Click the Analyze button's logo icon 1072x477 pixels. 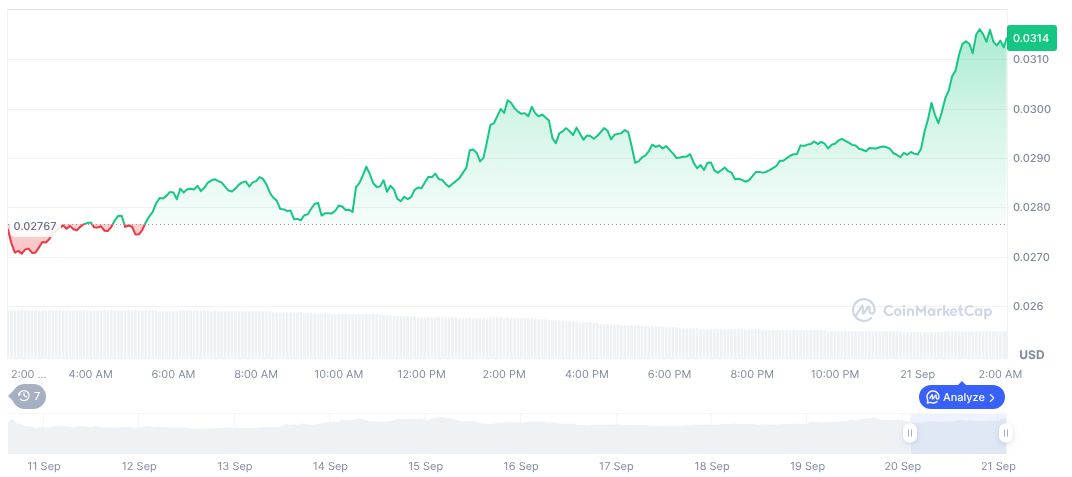coord(932,397)
